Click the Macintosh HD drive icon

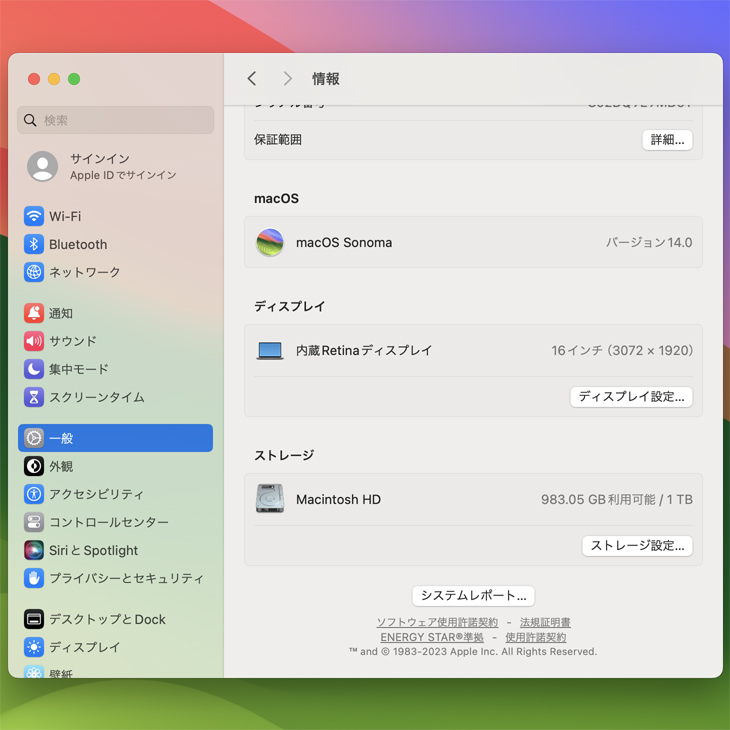tap(270, 499)
